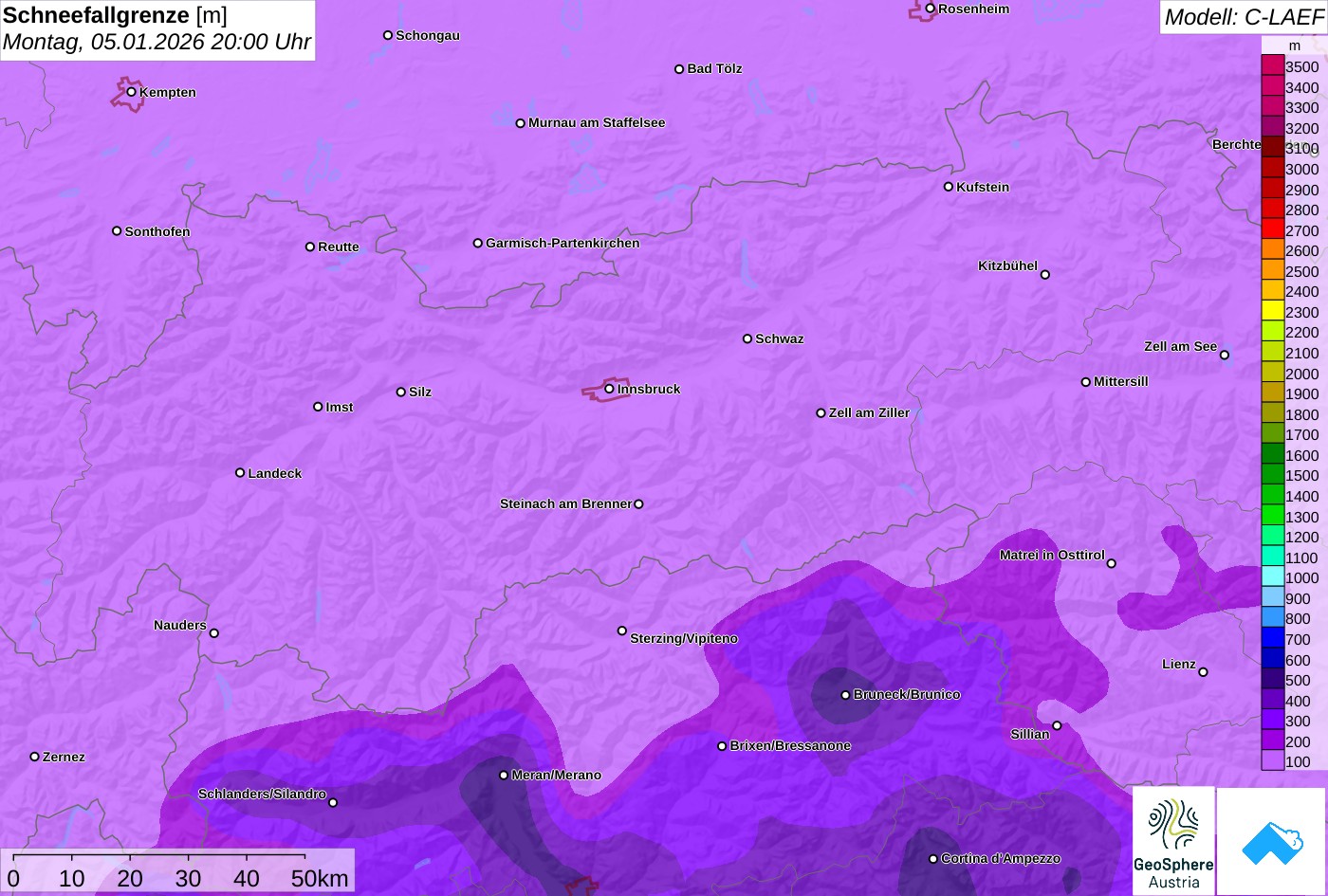Click the Bad Tölz marker circle
This screenshot has height=896, width=1328.
coord(679,69)
